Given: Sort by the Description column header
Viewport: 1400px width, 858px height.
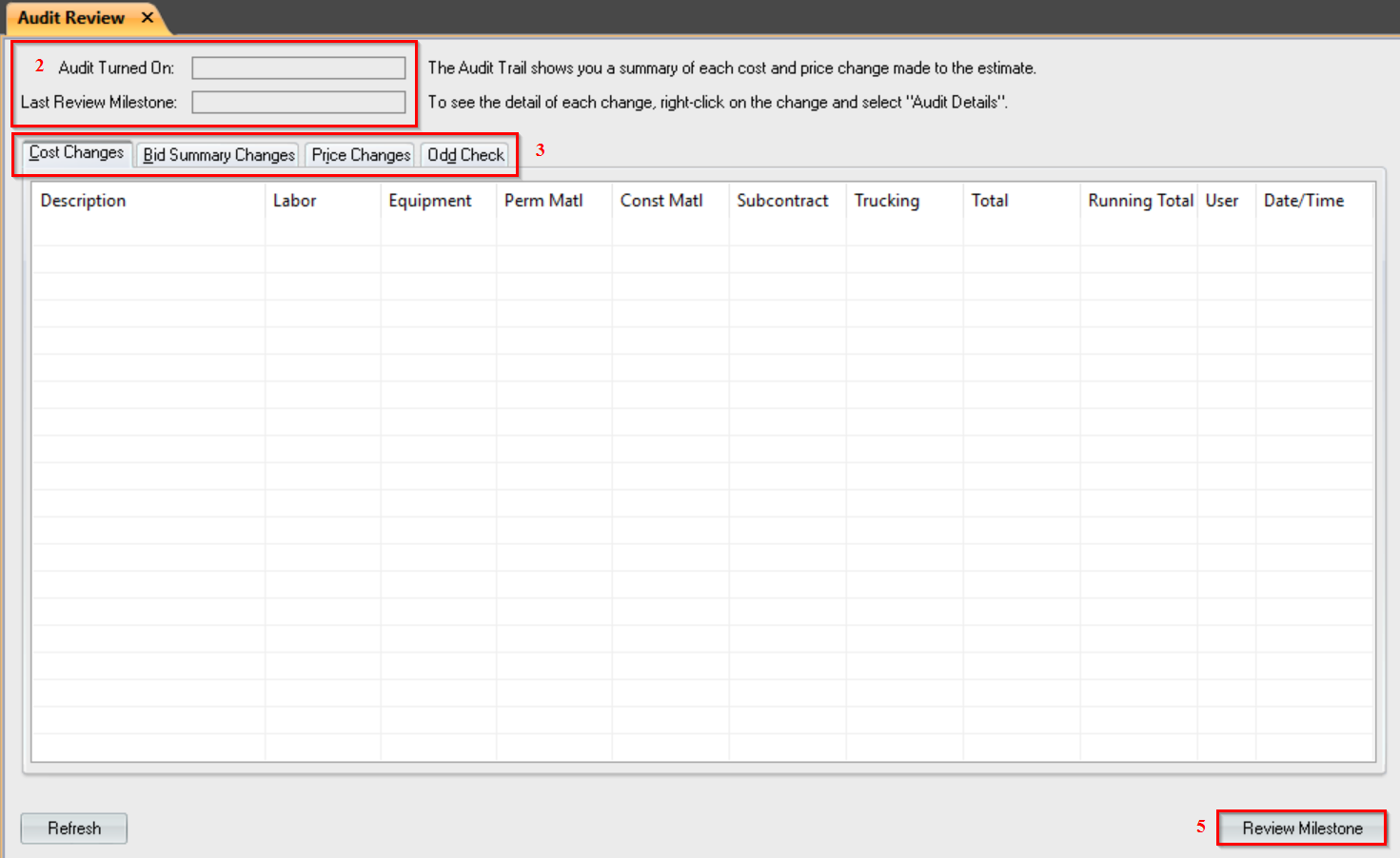Looking at the screenshot, I should [x=148, y=201].
